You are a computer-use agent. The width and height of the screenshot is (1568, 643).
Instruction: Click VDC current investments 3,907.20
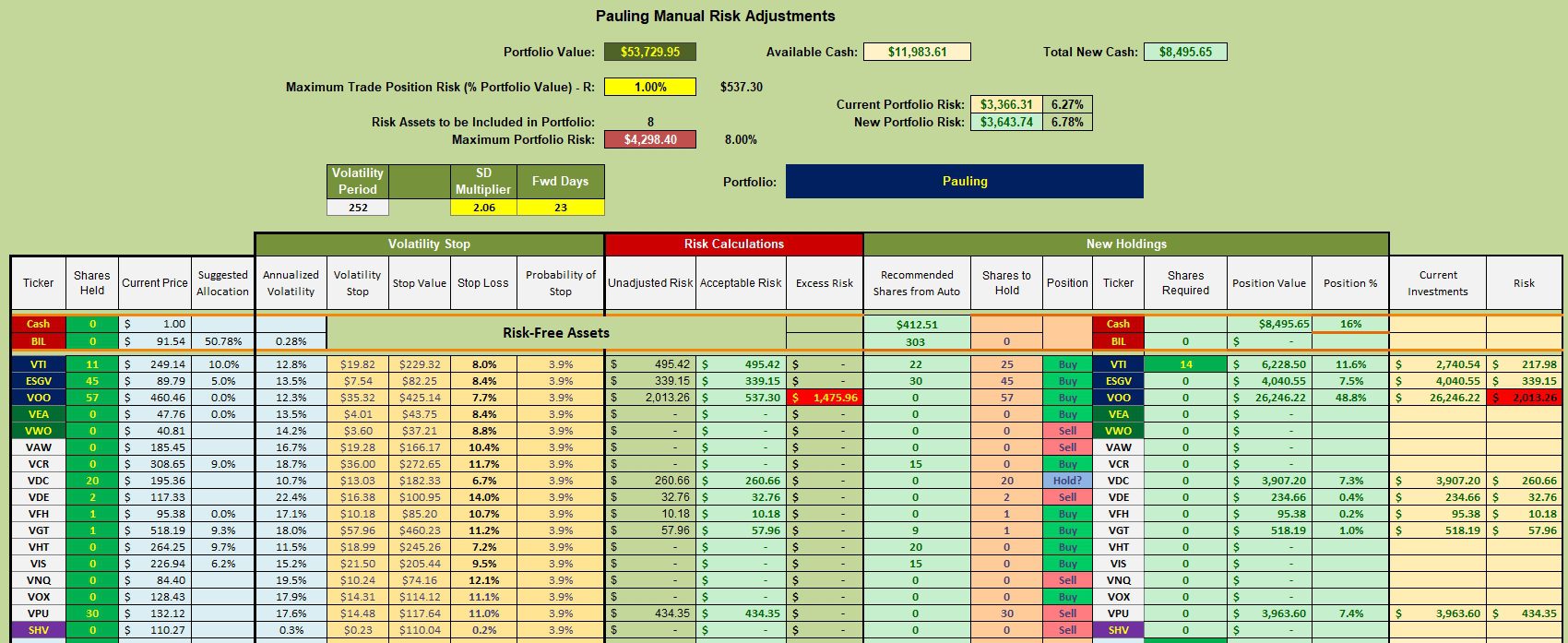tap(1437, 481)
